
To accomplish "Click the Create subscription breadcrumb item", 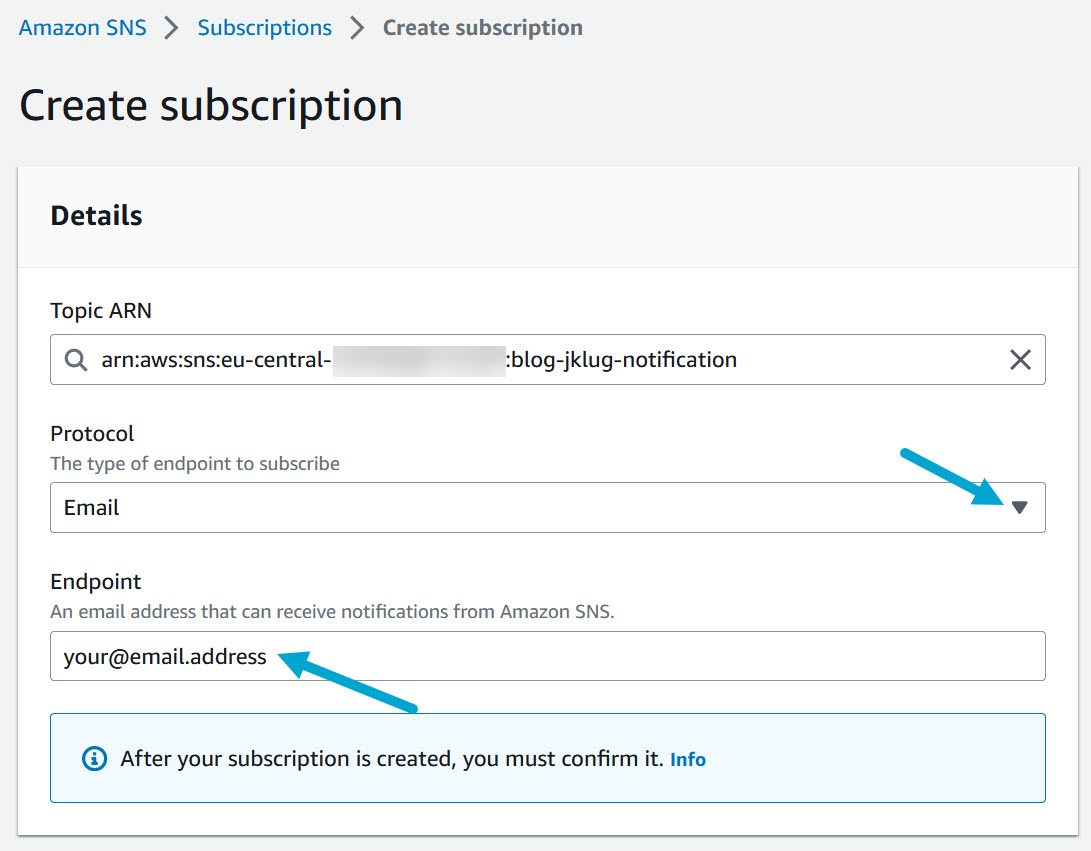I will coord(482,28).
